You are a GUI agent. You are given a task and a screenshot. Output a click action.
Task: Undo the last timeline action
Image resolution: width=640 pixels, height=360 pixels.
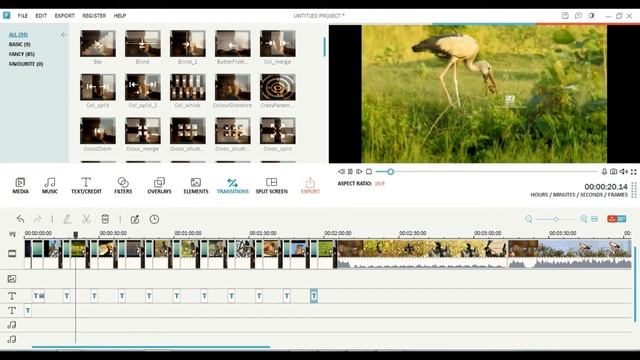click(20, 219)
